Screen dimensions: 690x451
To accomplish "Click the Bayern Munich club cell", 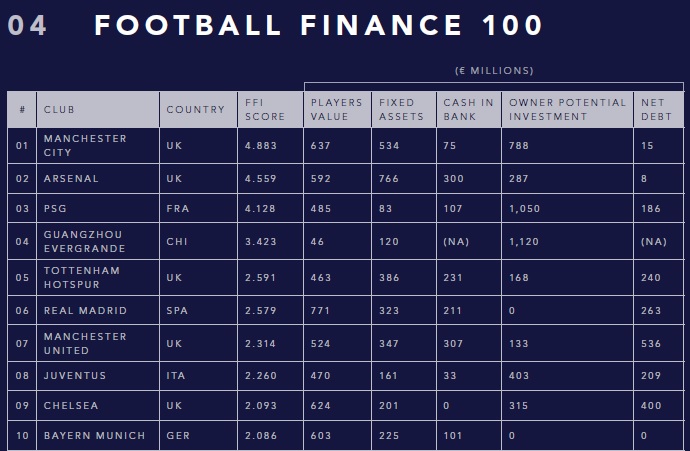I will click(98, 436).
